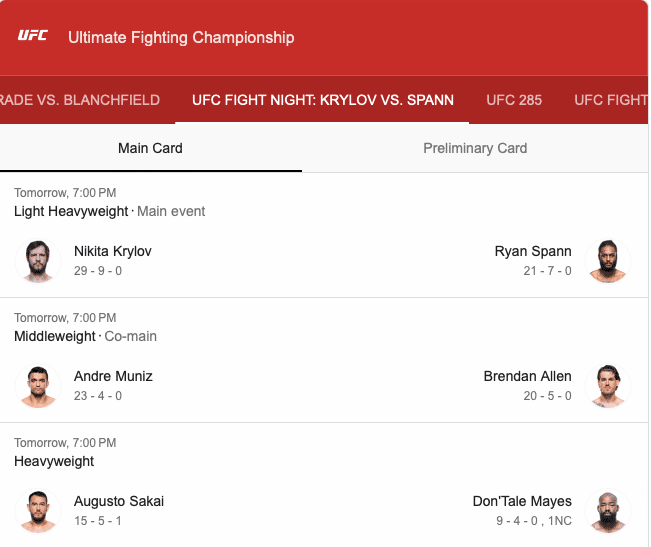Click the Ultimate Fighting Championship header title

181,37
